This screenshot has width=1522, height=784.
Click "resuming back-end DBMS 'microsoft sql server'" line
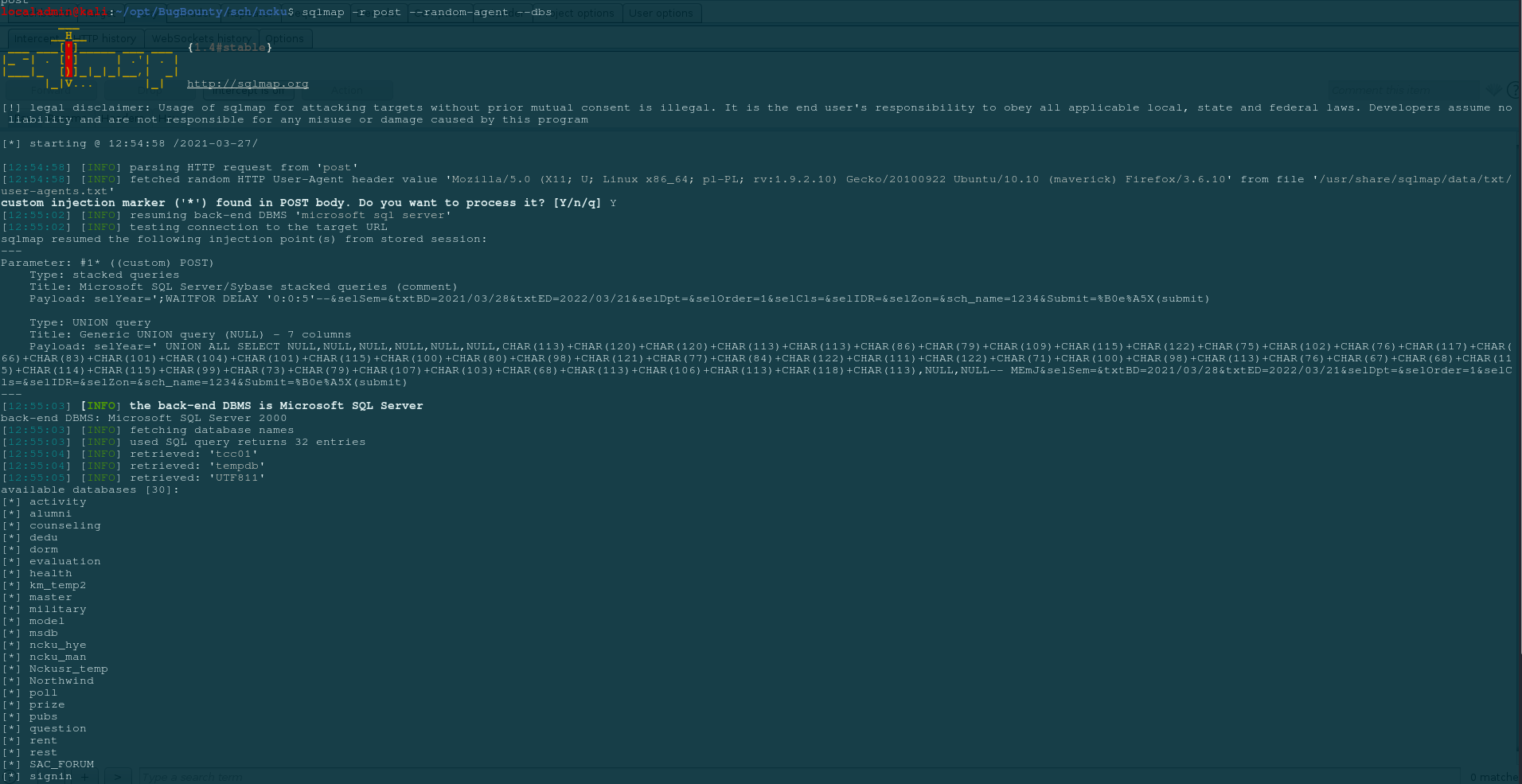coord(226,215)
